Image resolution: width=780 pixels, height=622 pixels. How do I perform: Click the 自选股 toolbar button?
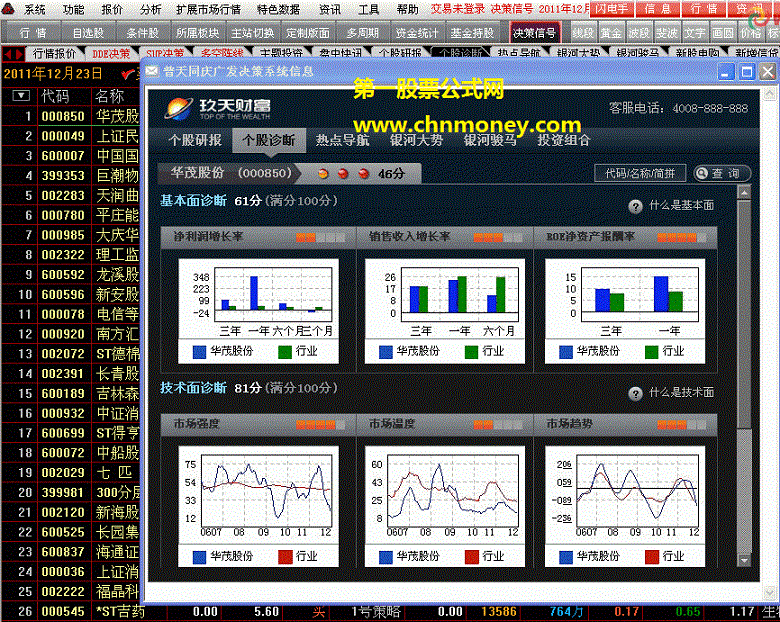[88, 33]
